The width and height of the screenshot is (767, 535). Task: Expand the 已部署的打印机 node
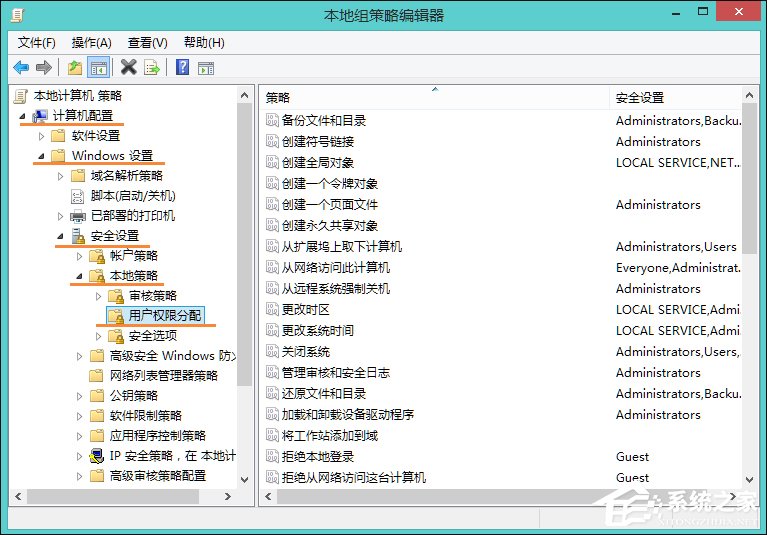[61, 216]
